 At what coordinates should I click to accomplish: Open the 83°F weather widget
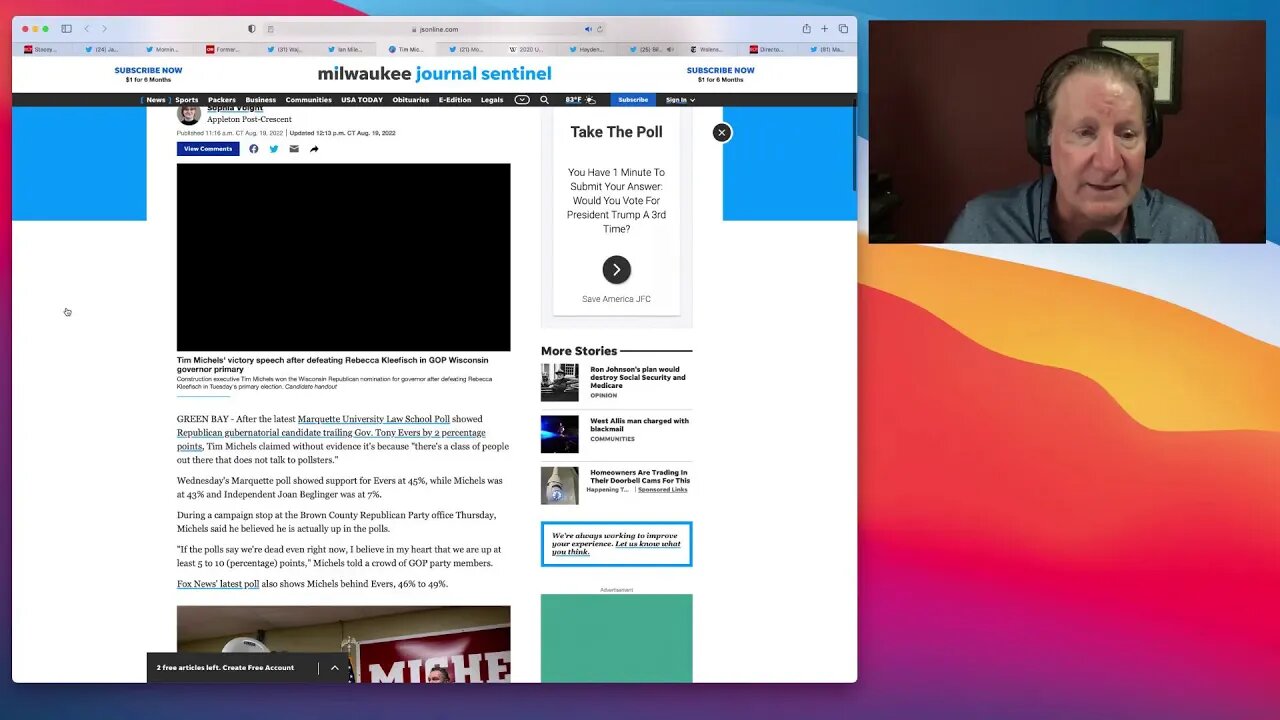pyautogui.click(x=580, y=100)
